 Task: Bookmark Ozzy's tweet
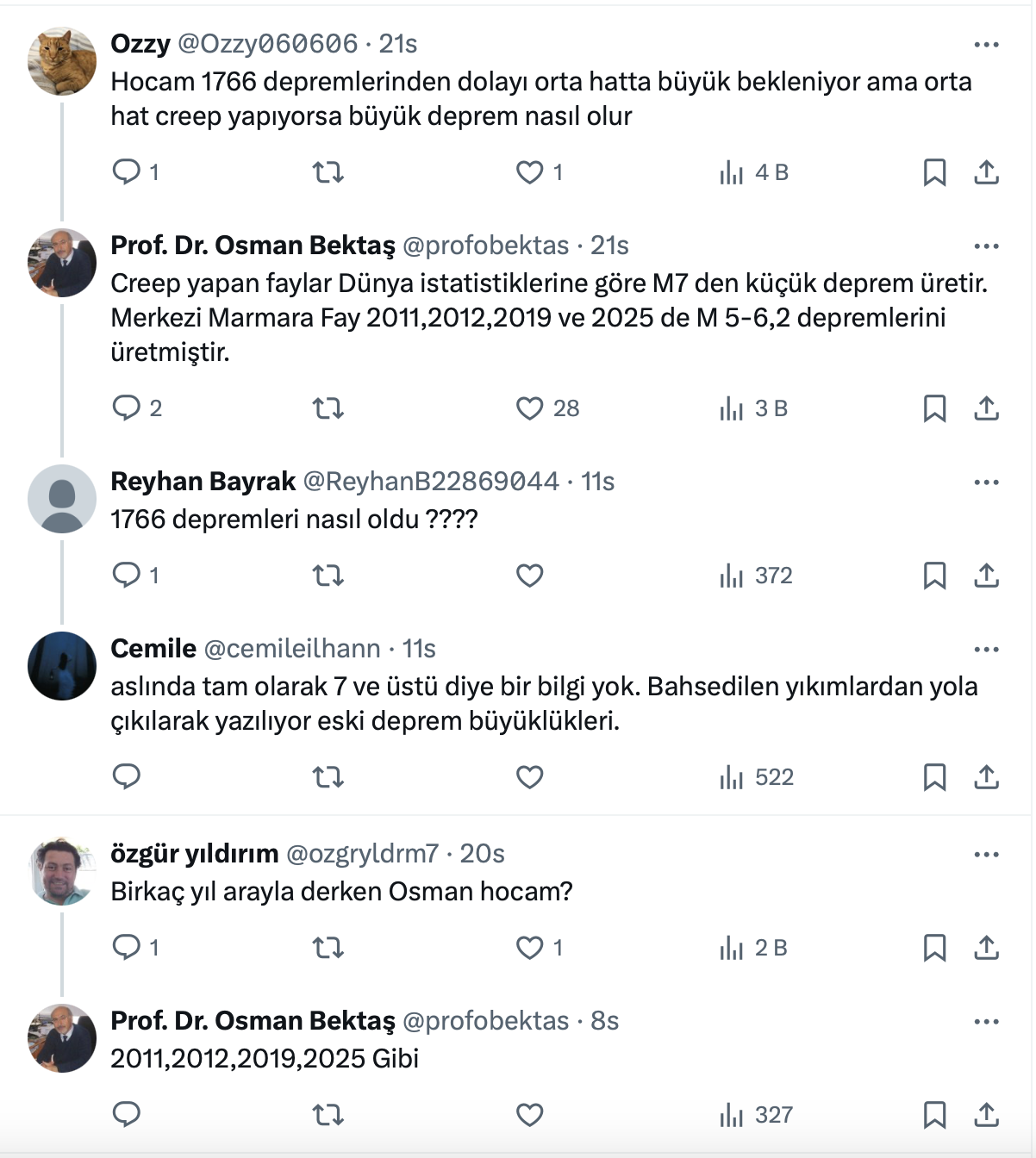934,172
